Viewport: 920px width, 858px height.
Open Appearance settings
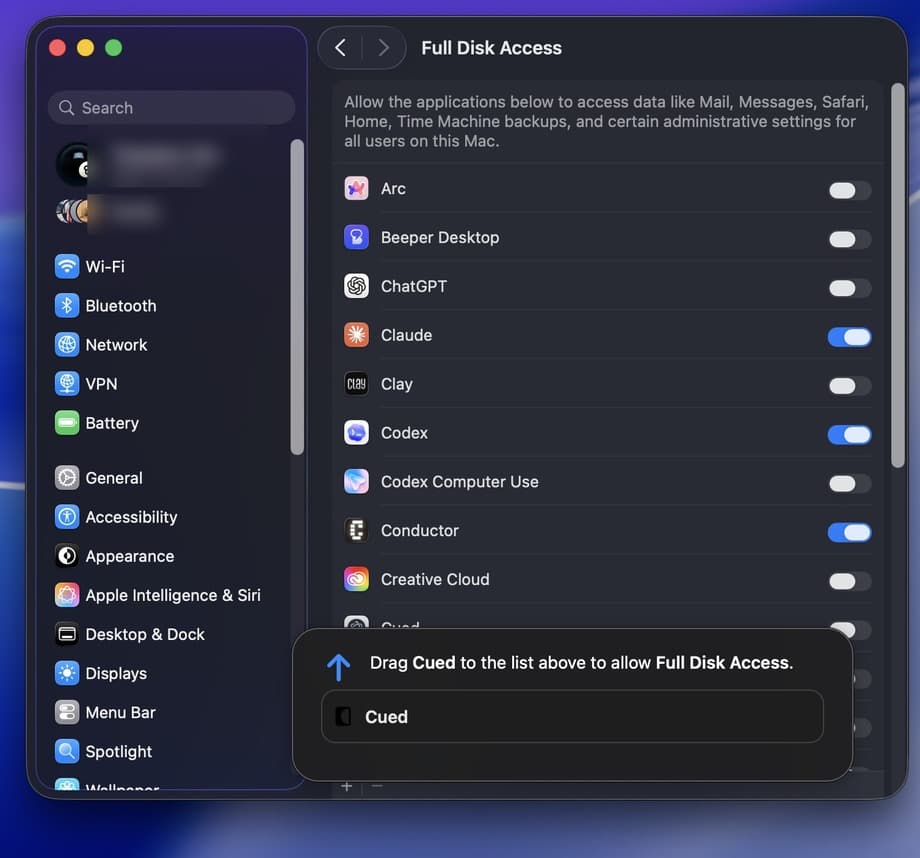169,556
